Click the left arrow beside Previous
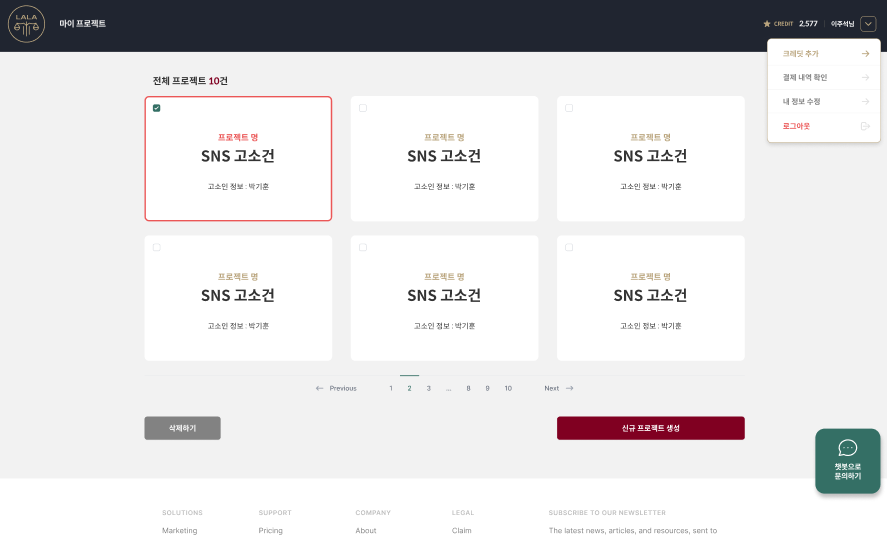This screenshot has height=538, width=887. (x=320, y=388)
